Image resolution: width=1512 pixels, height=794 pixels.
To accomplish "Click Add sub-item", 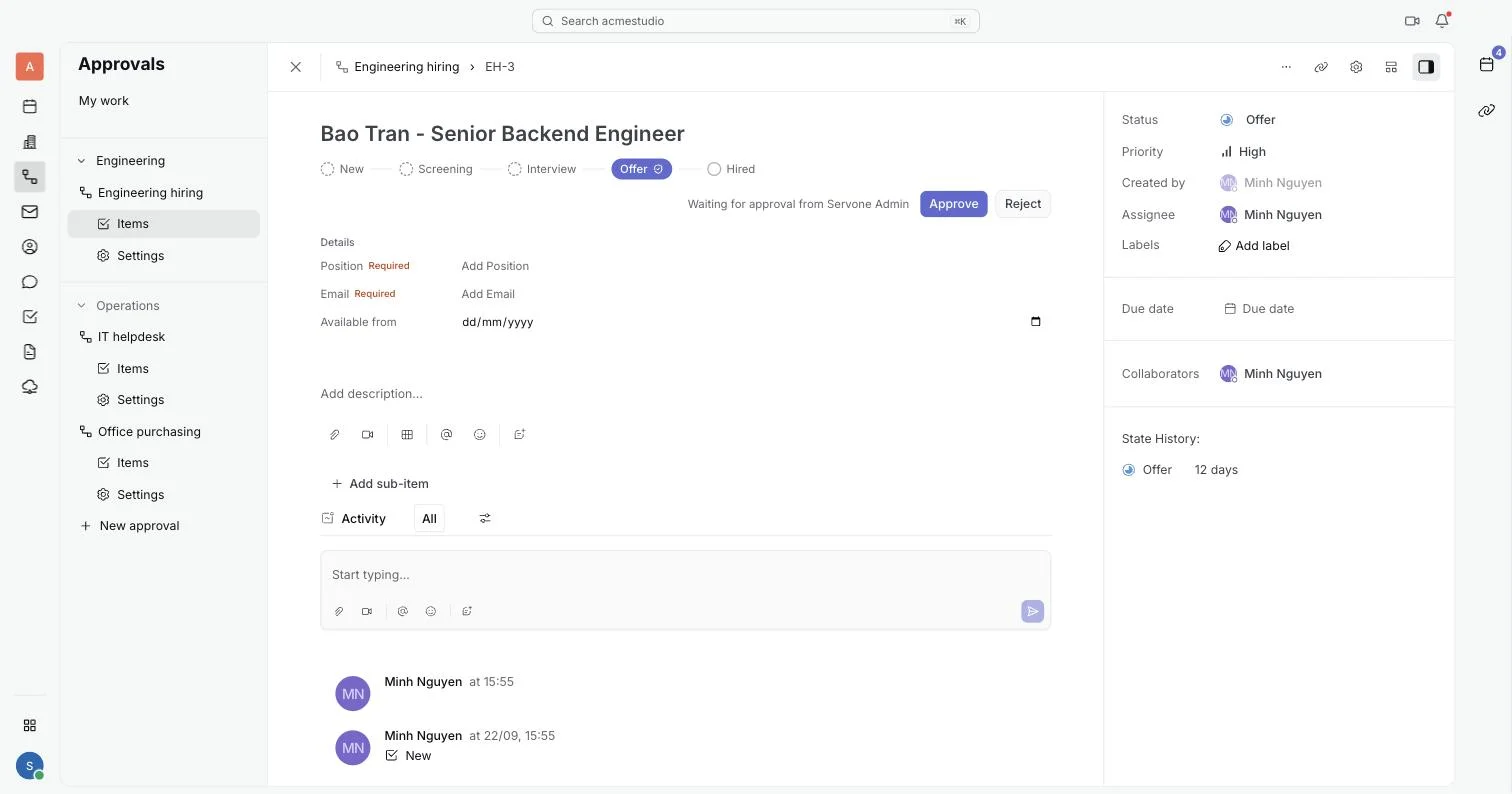I will point(380,484).
